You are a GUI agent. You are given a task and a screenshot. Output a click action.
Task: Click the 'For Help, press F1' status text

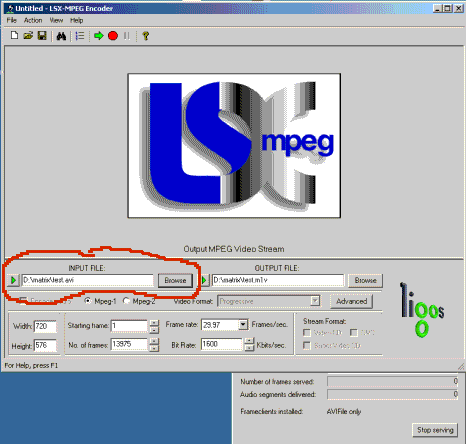(x=31, y=366)
